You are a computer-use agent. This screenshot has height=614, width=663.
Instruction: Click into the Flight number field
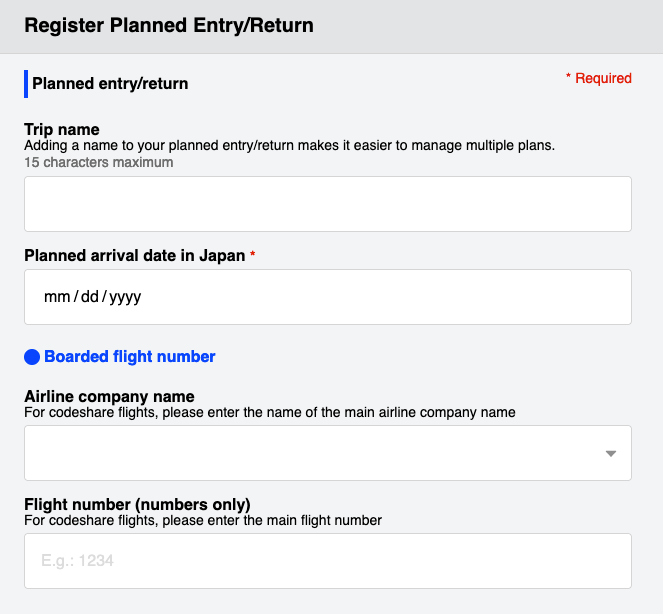click(x=328, y=561)
